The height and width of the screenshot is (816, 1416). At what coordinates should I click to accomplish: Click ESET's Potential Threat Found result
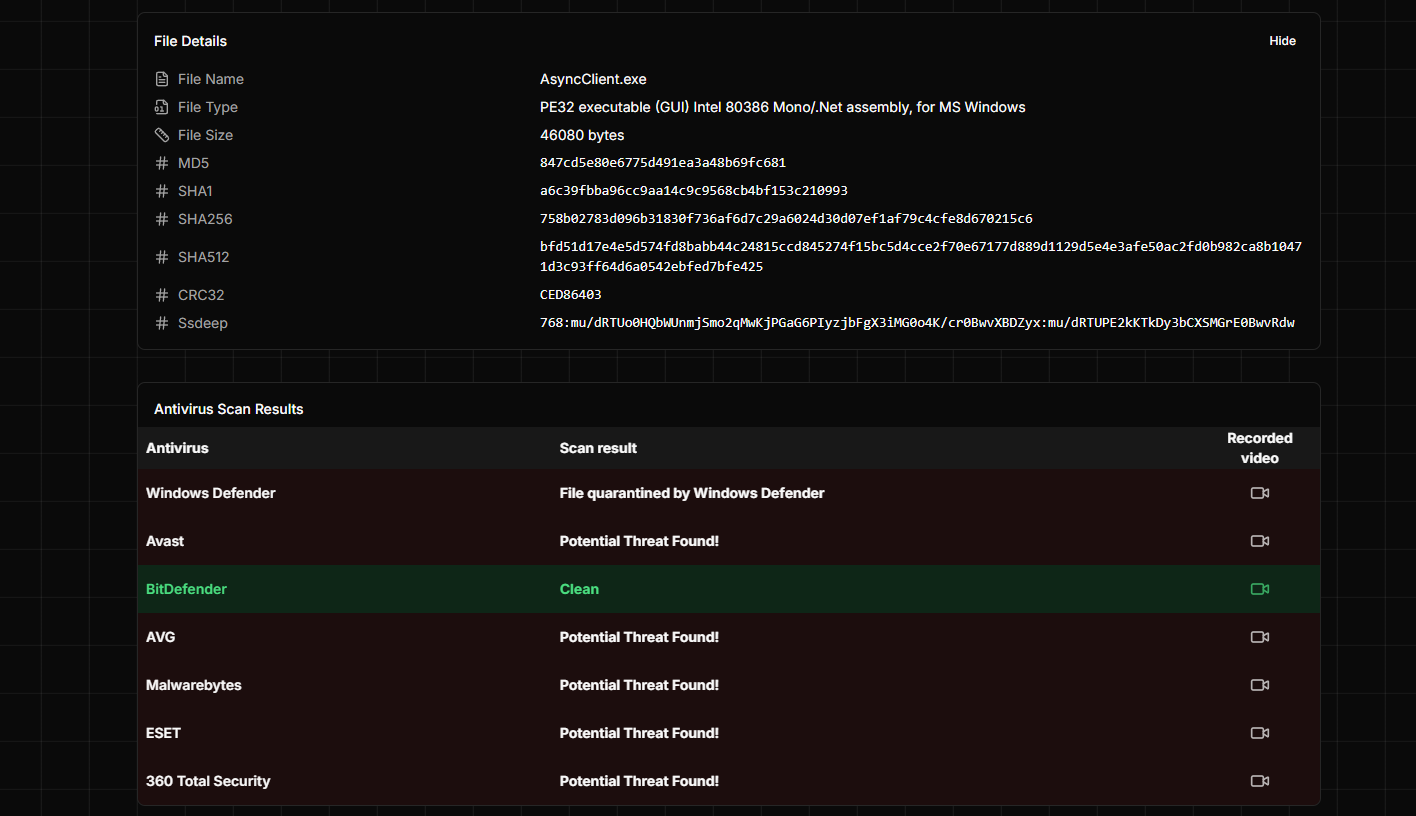(639, 733)
